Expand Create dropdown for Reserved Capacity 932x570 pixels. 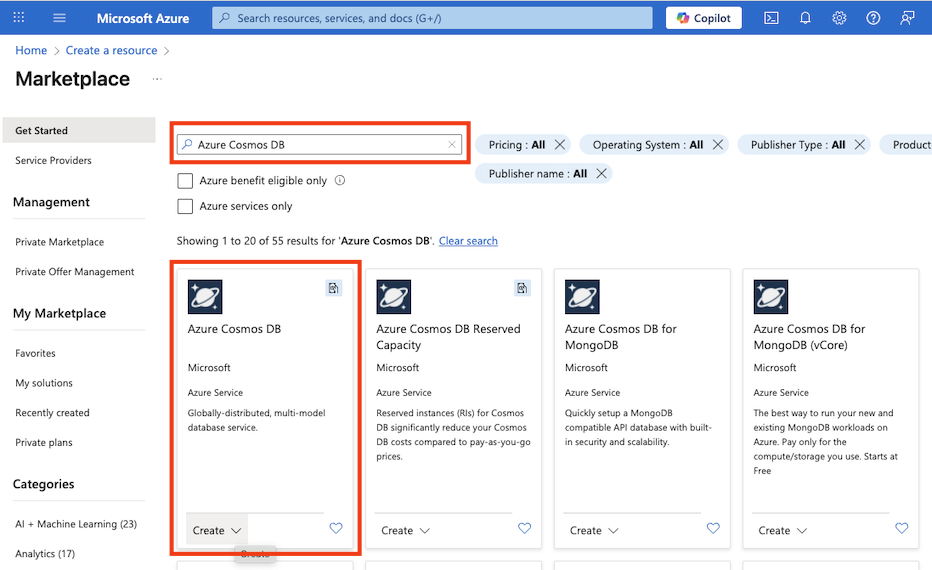click(405, 530)
